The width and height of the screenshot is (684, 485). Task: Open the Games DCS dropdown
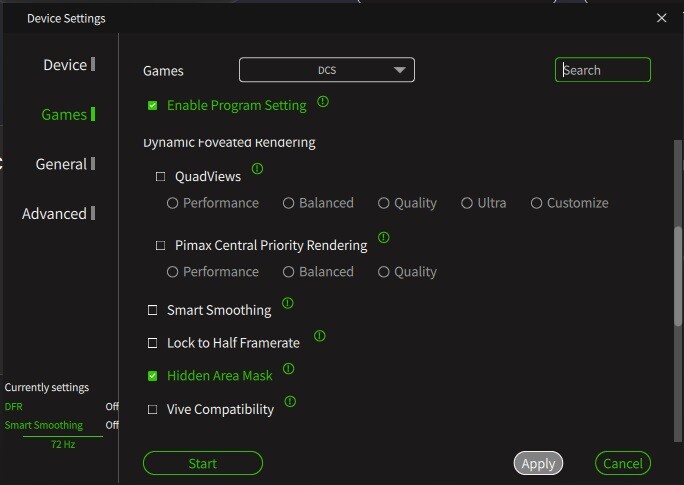(x=327, y=70)
